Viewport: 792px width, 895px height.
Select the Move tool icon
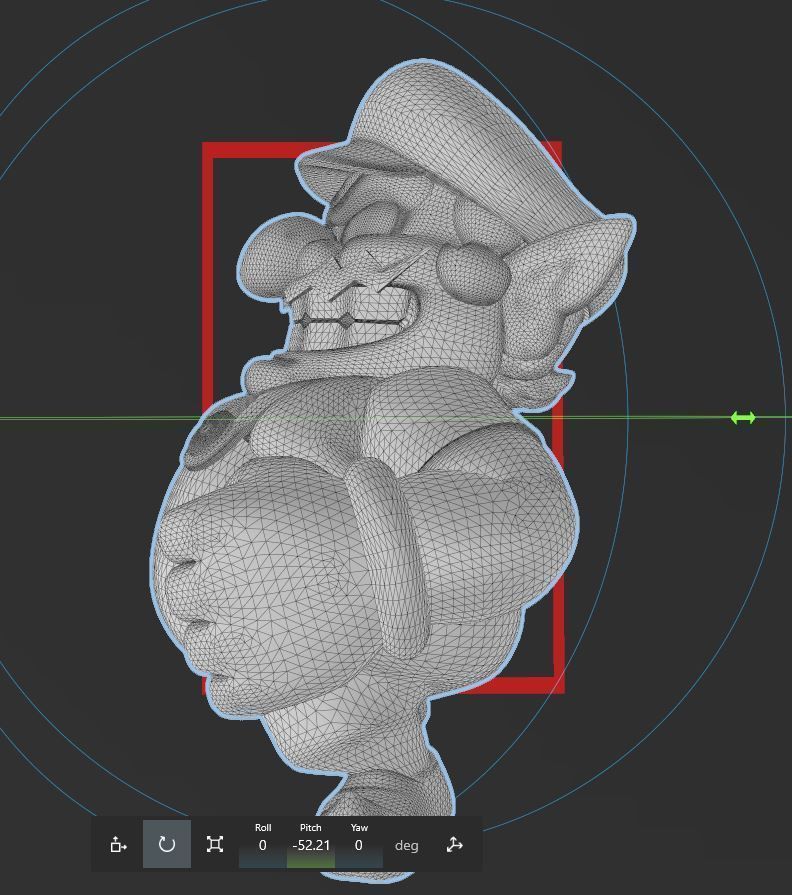click(118, 844)
